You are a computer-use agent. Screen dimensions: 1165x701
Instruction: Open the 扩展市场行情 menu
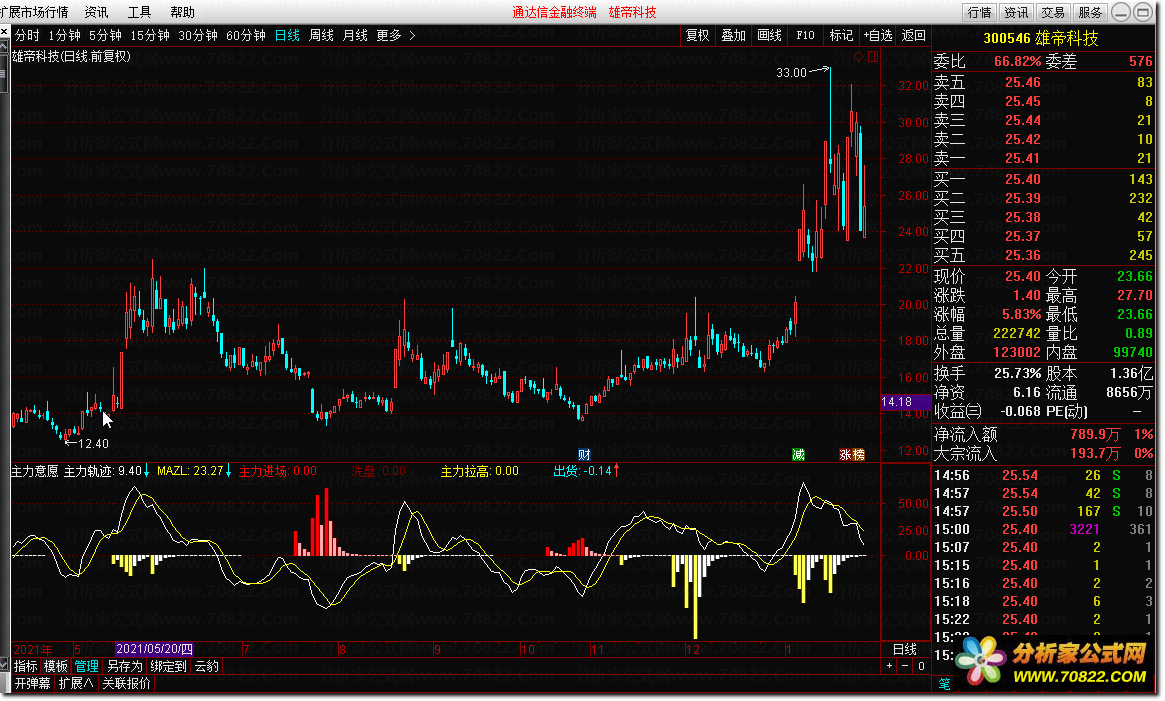[34, 12]
